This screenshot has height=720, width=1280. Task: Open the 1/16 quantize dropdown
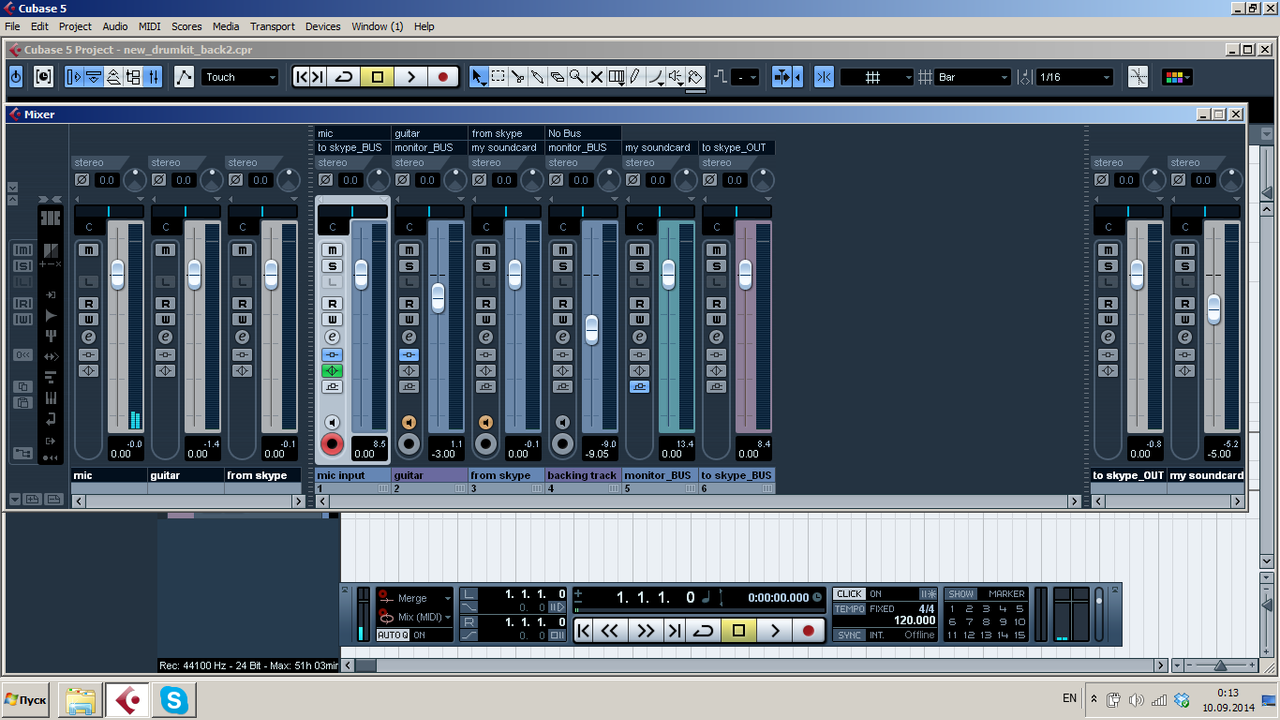1073,76
